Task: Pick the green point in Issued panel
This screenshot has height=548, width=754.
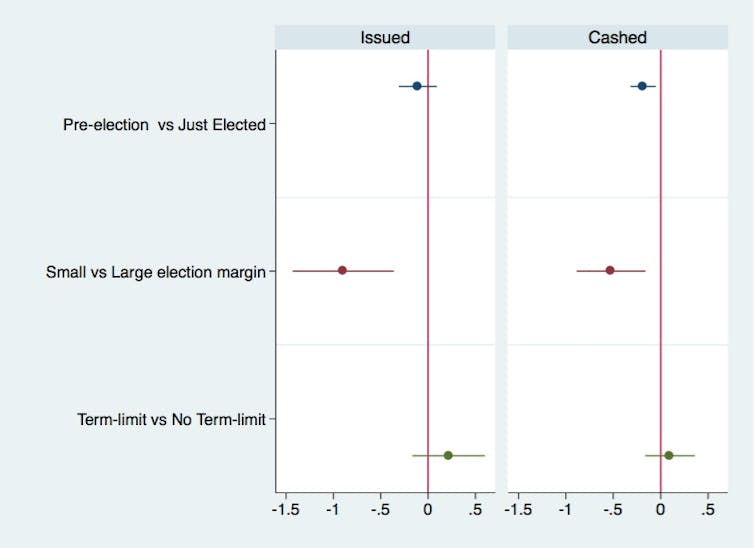Action: pyautogui.click(x=448, y=455)
